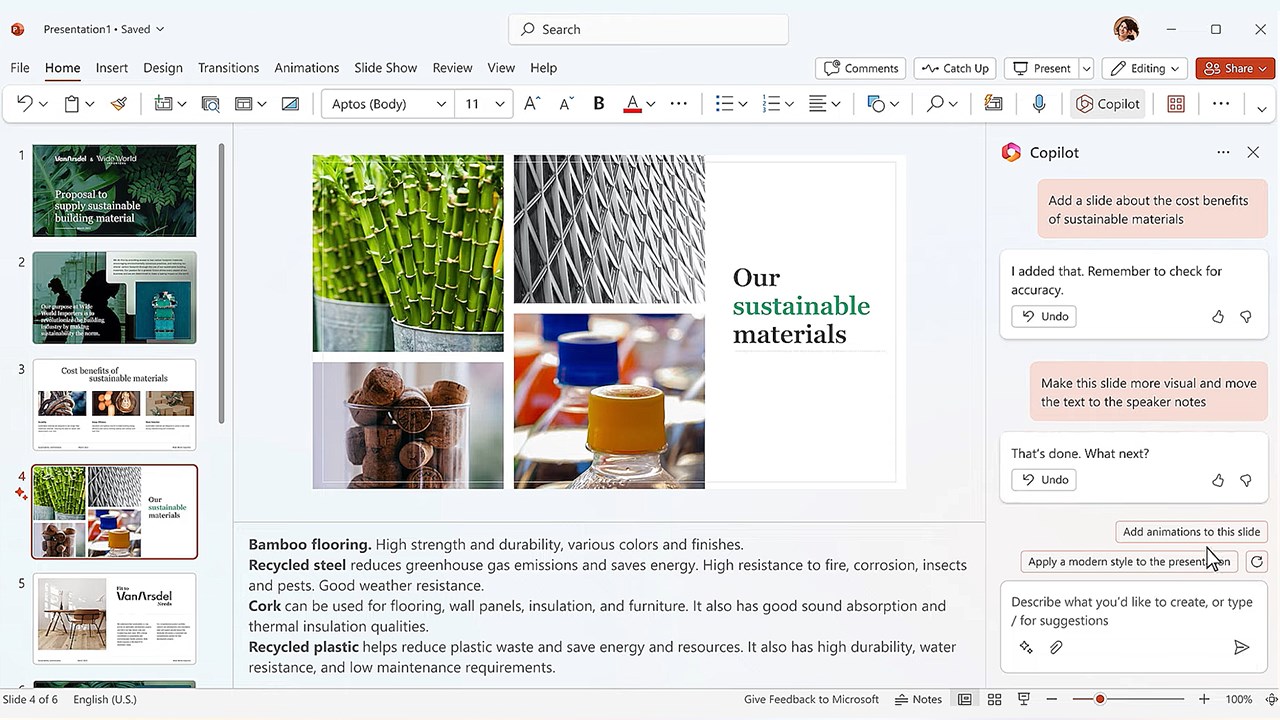Viewport: 1280px width, 720px height.
Task: Open the Review tab
Action: pos(452,68)
